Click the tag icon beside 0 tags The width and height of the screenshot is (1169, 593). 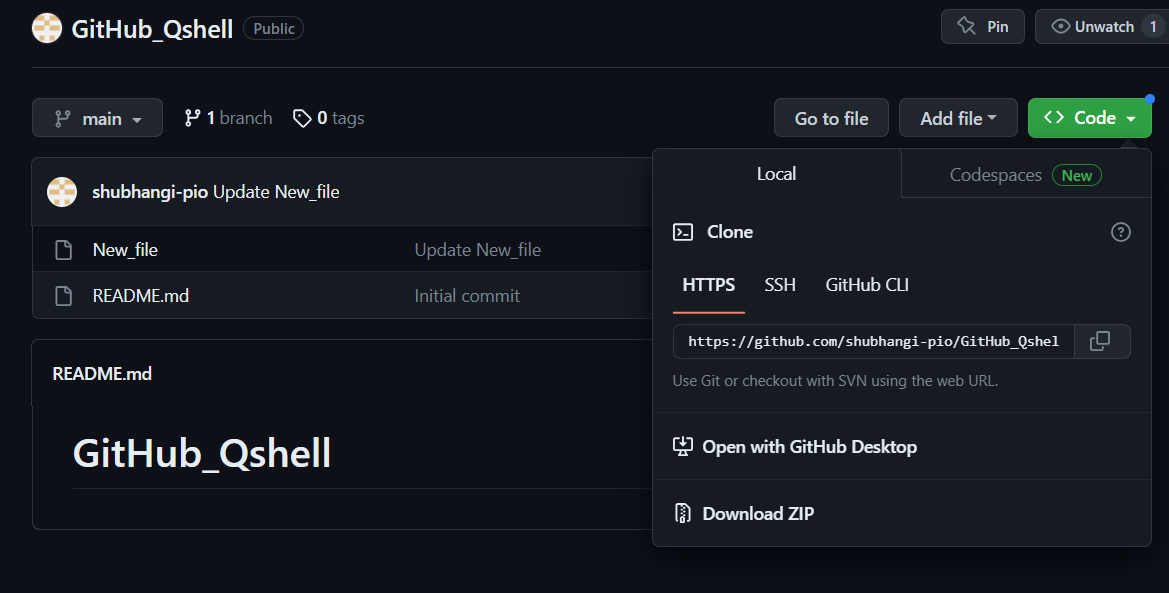pyautogui.click(x=301, y=119)
